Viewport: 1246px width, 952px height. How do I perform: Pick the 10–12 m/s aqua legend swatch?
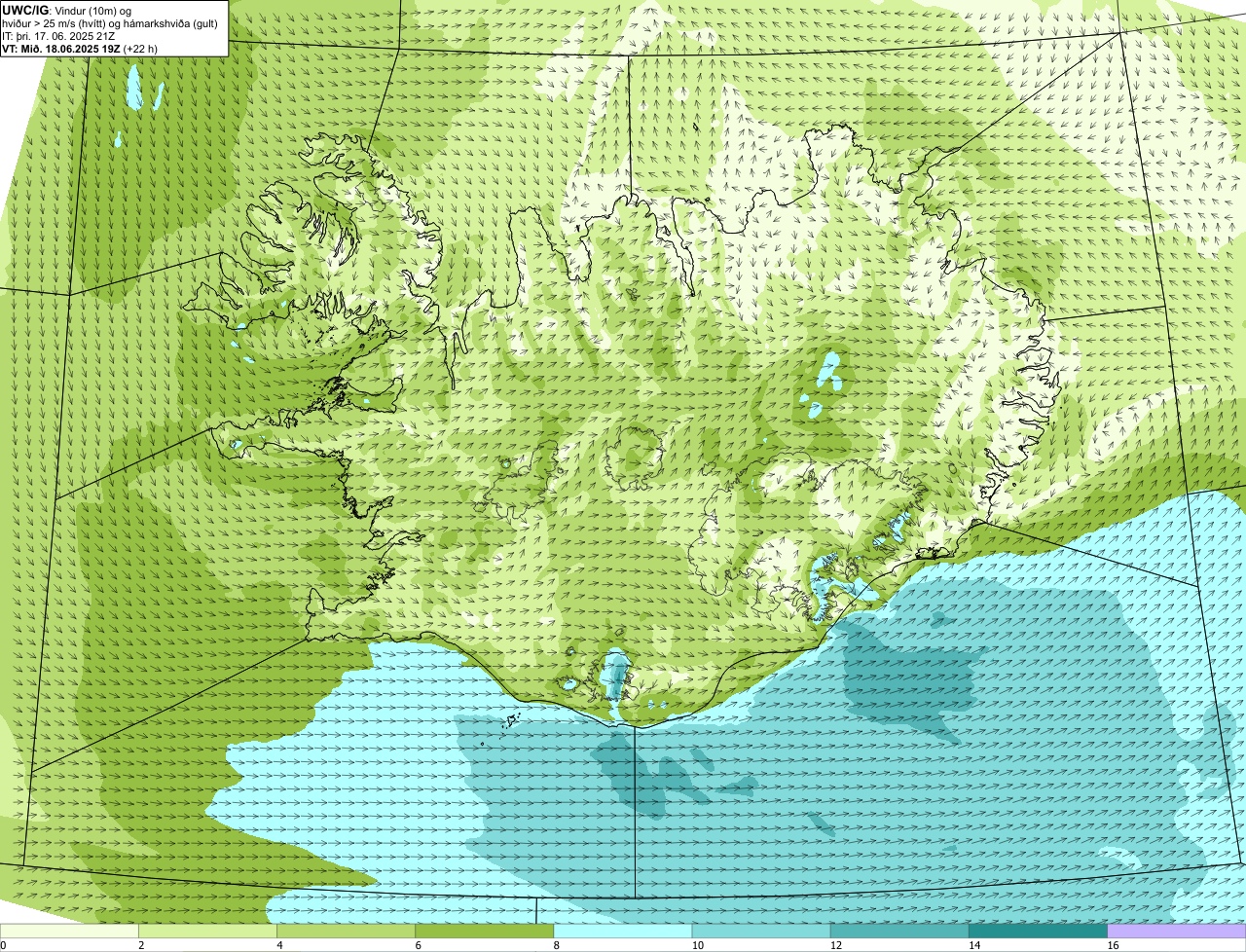761,932
